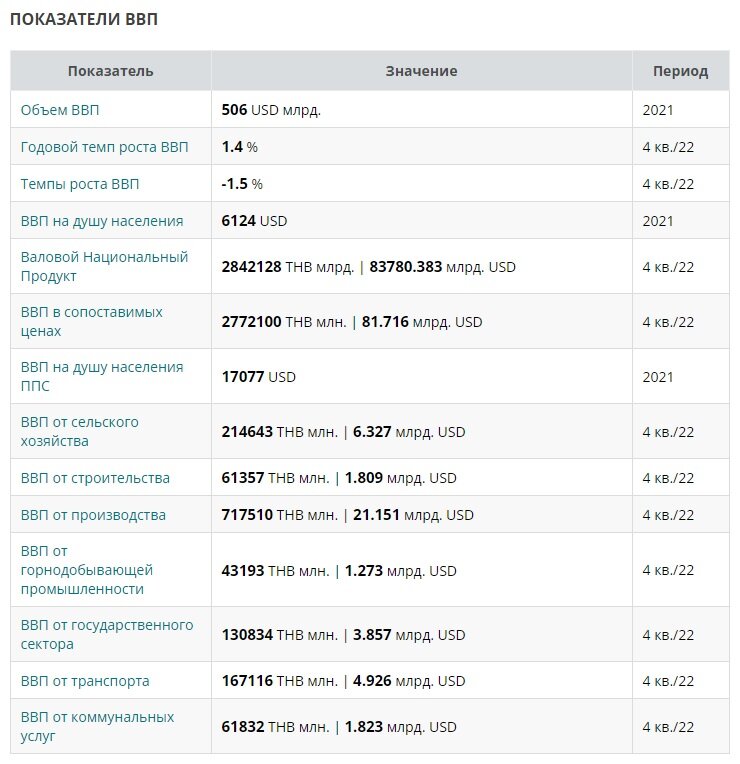Click Годовой темп роста ВВП link
The image size is (740, 764).
[104, 147]
